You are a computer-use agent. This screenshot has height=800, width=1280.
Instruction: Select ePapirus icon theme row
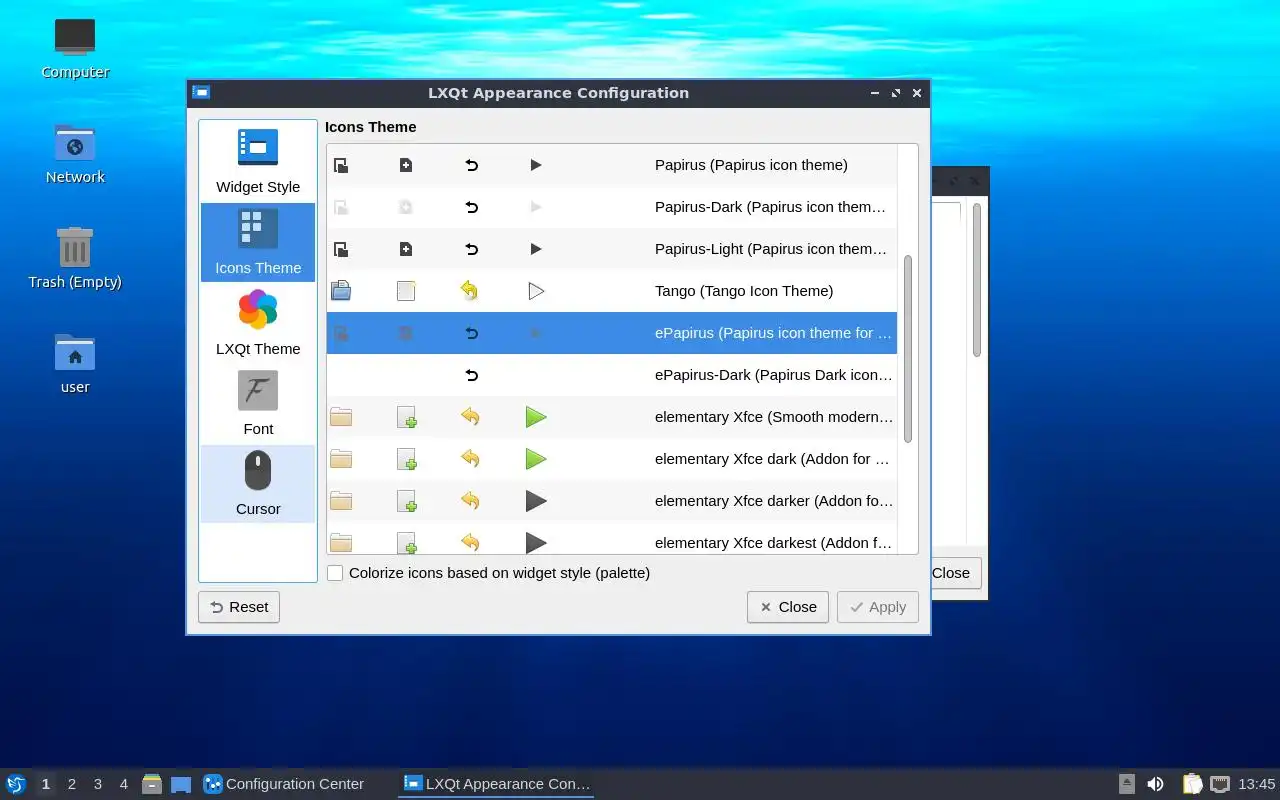(612, 333)
